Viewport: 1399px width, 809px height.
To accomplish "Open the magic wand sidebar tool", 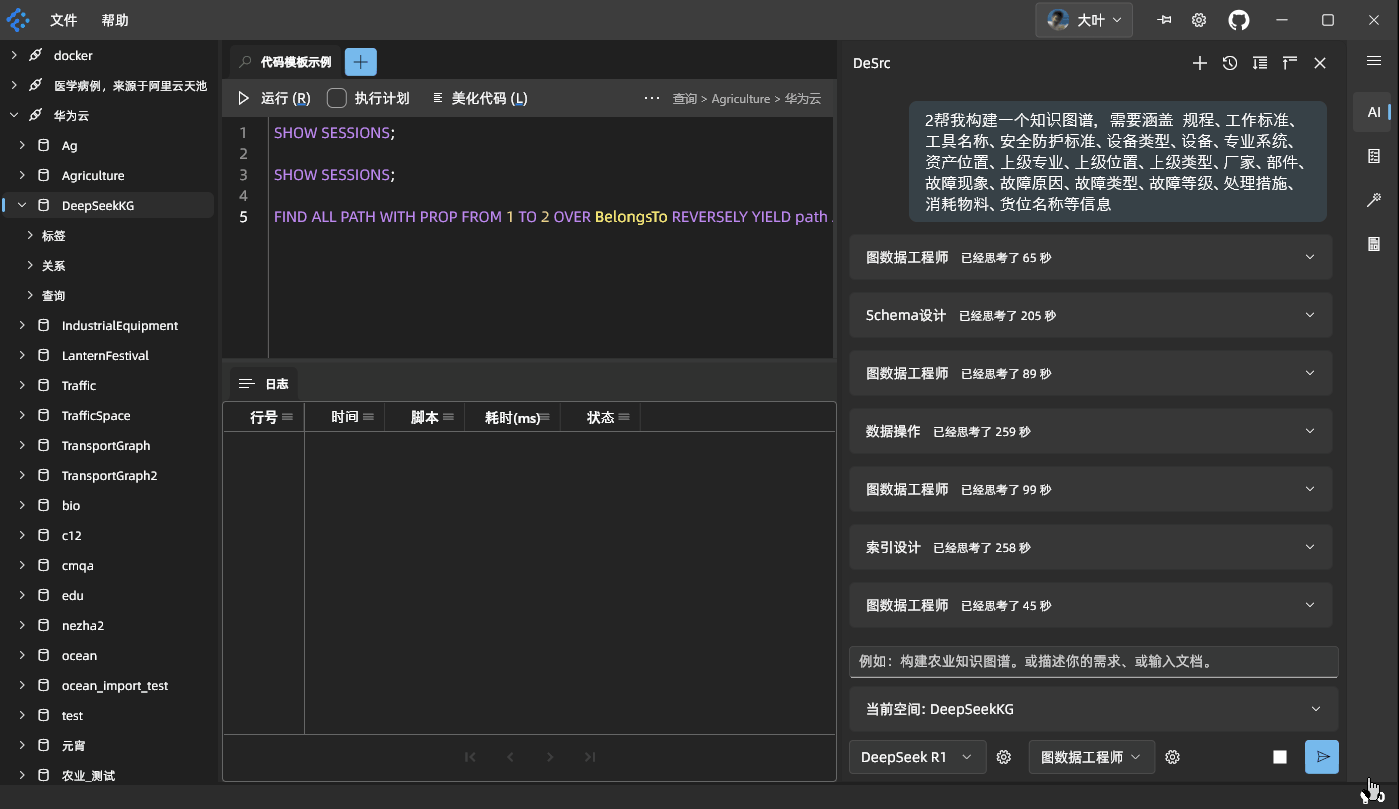I will [1374, 200].
